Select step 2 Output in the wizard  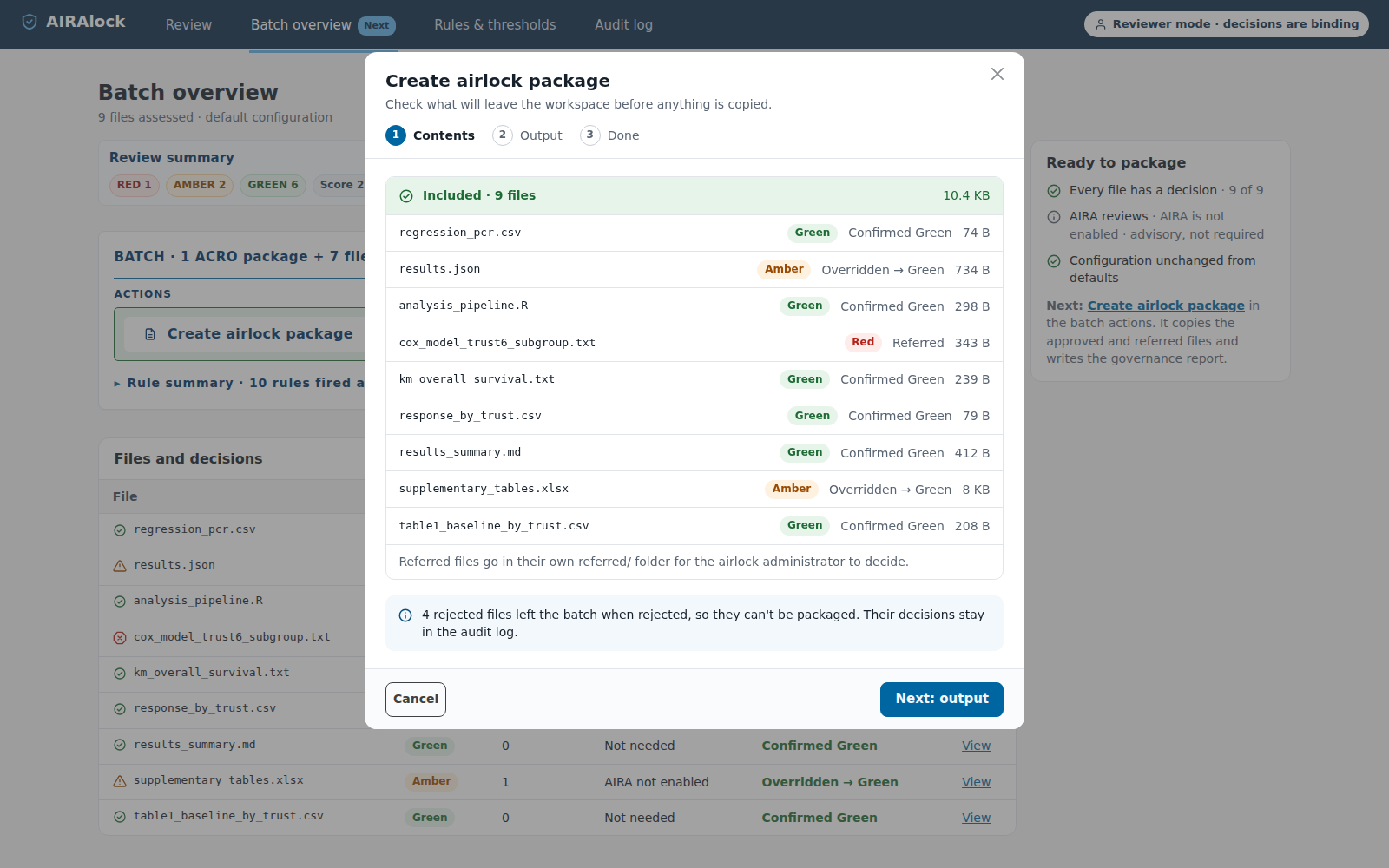[527, 135]
